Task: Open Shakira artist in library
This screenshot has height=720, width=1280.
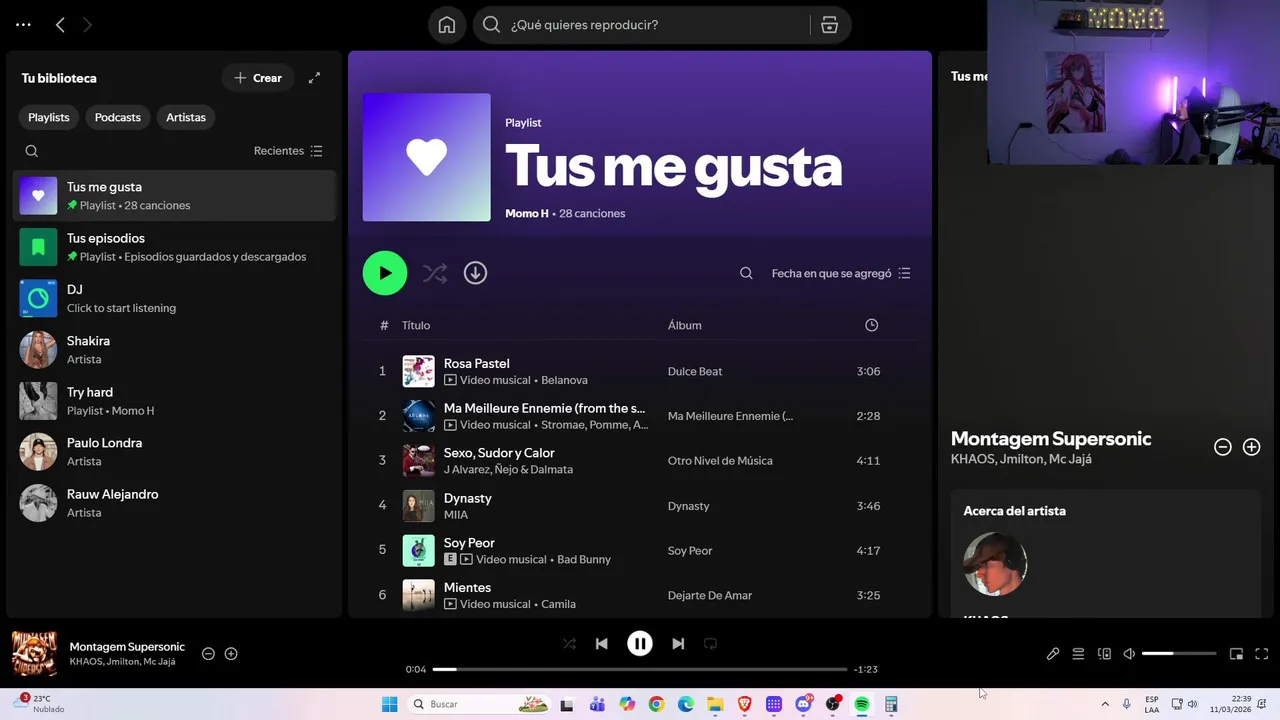Action: pyautogui.click(x=175, y=350)
